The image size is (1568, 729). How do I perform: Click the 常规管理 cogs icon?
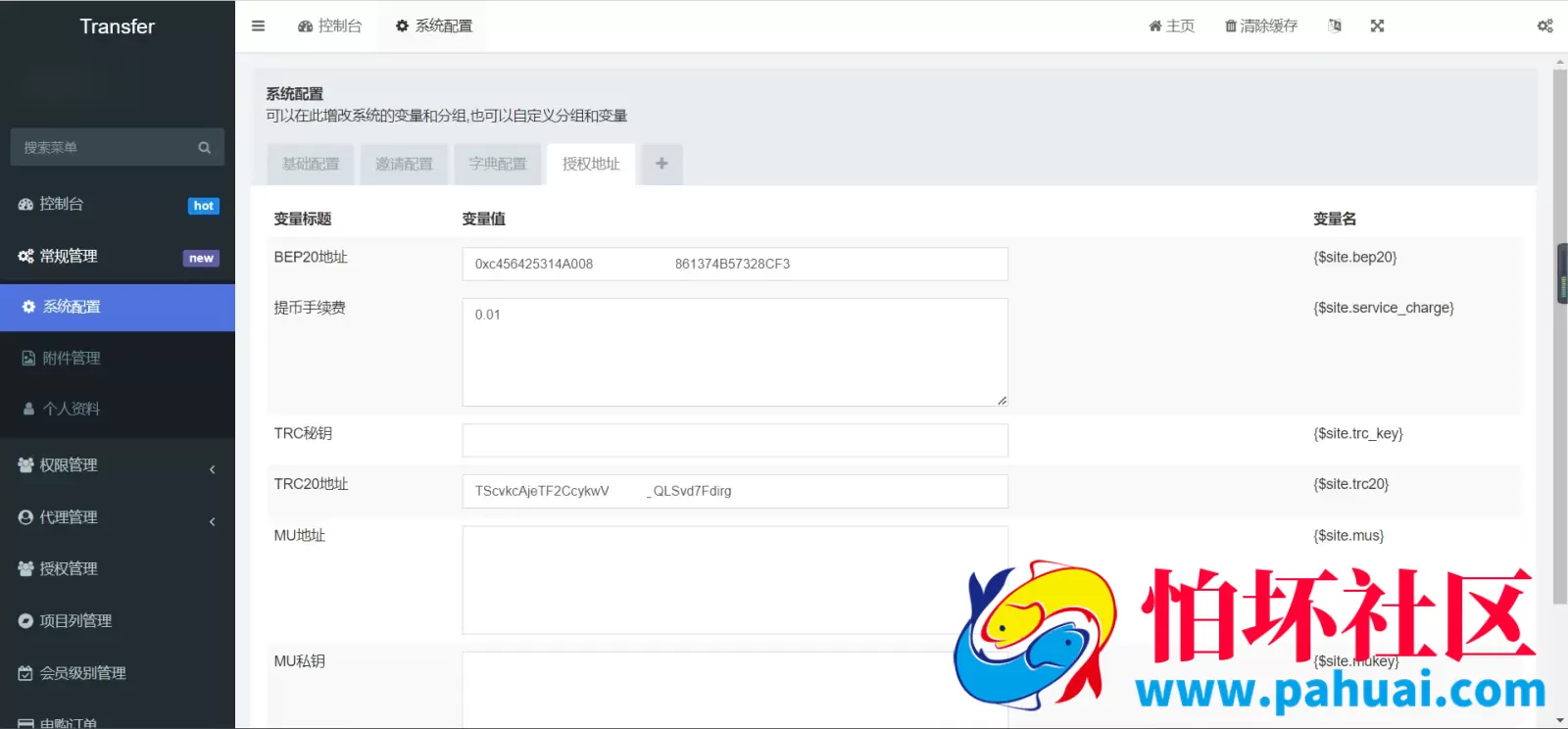[x=25, y=257]
